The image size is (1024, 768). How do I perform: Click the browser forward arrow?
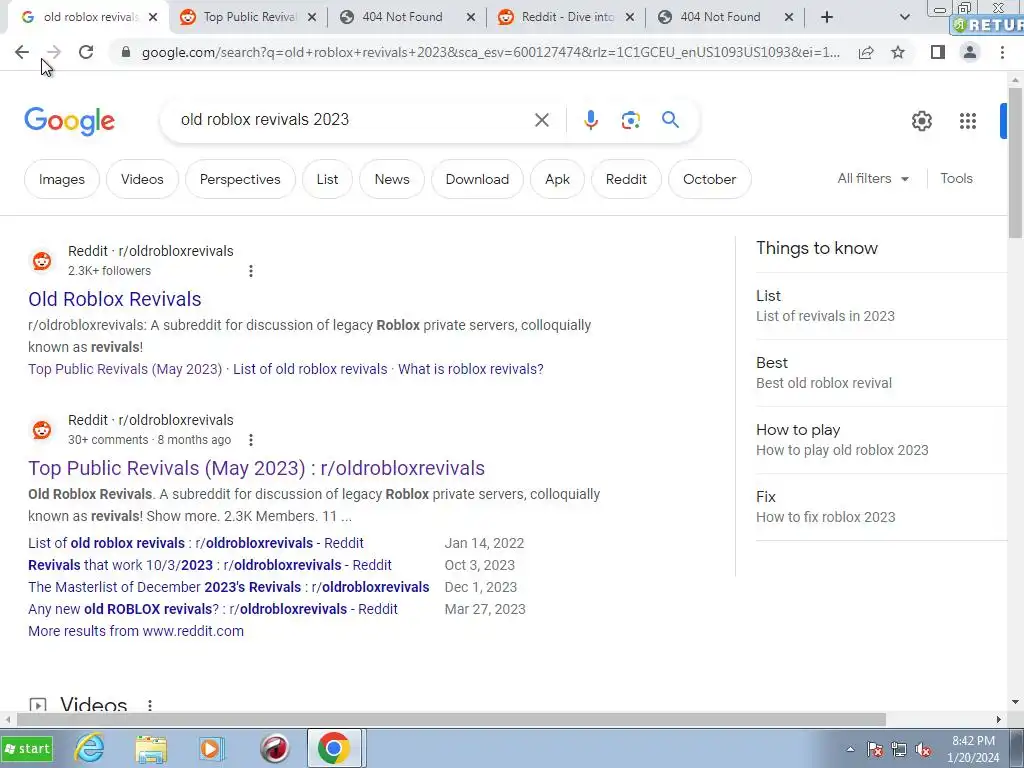(54, 52)
